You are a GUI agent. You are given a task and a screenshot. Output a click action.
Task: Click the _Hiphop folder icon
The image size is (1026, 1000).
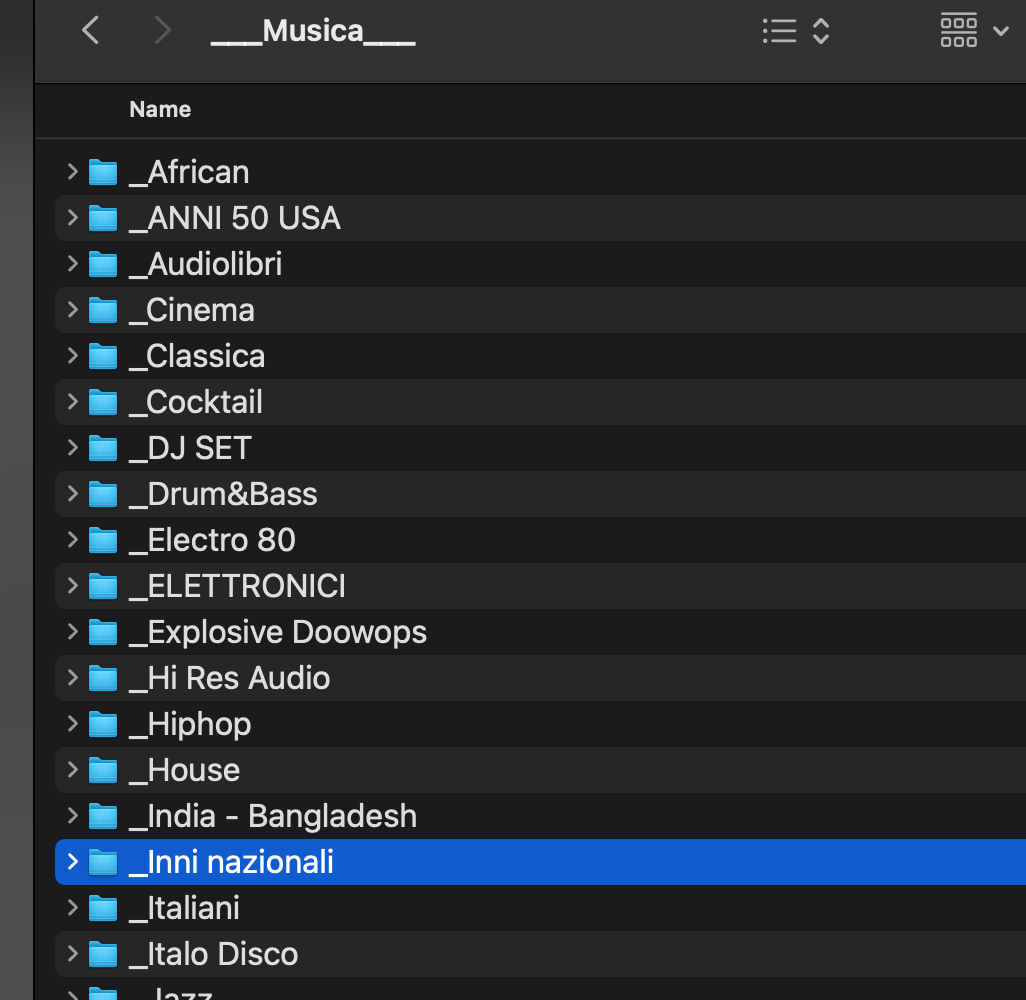tap(103, 724)
